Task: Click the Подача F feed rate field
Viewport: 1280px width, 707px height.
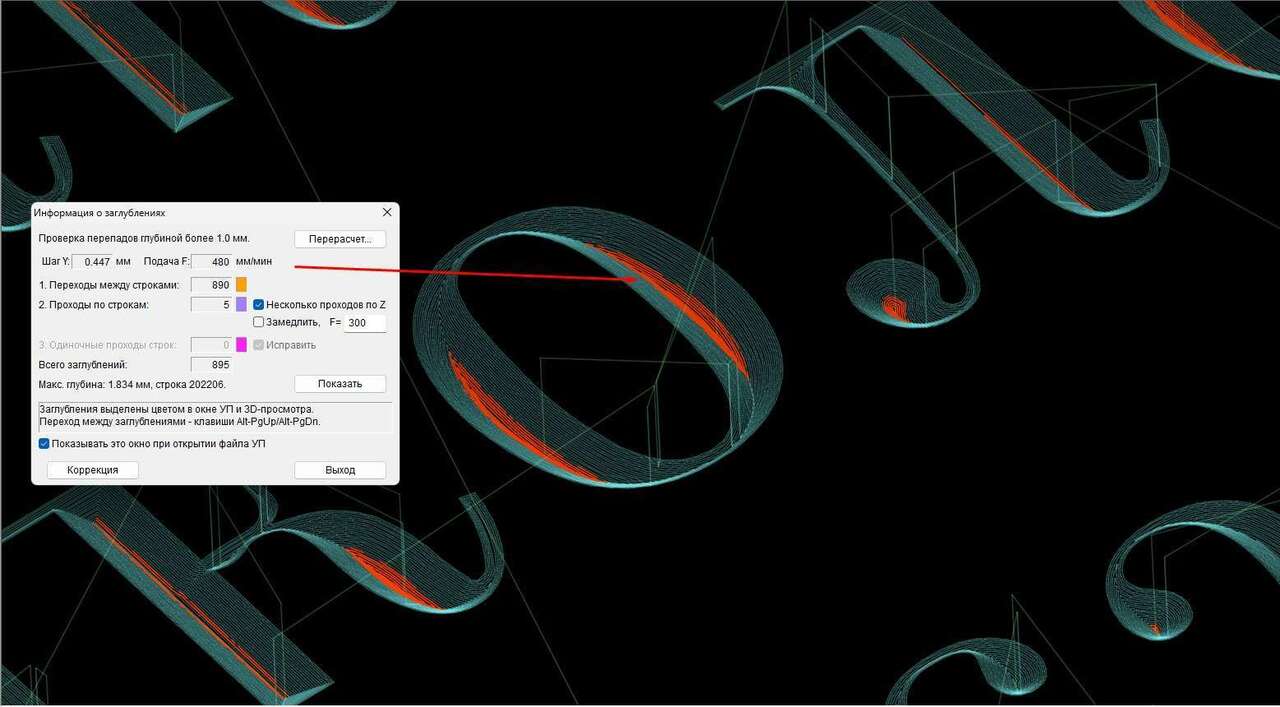Action: 211,262
